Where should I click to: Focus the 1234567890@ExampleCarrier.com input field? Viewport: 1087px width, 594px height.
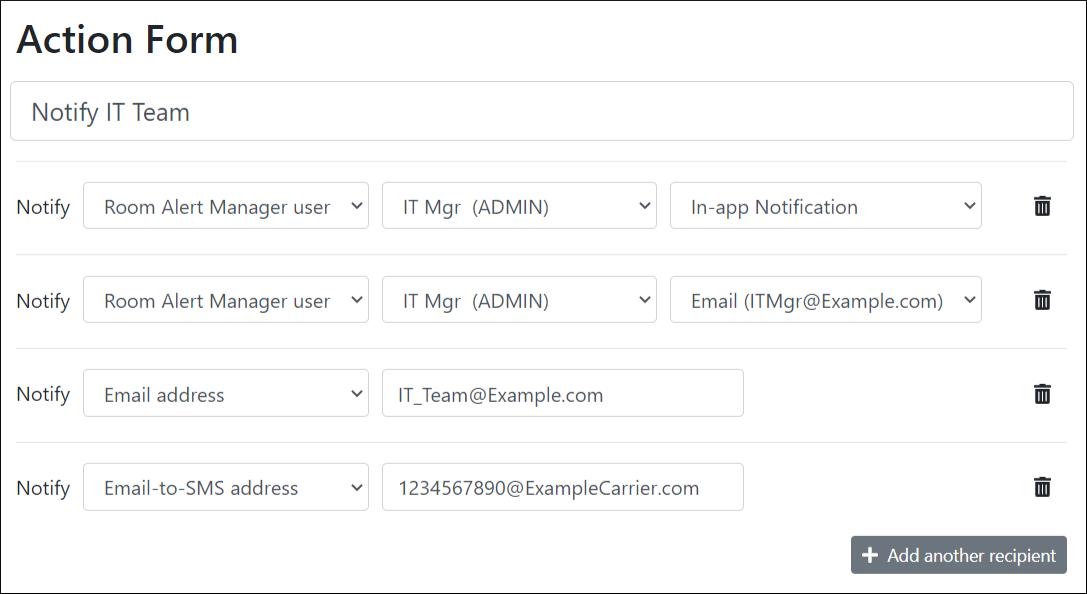[x=562, y=487]
